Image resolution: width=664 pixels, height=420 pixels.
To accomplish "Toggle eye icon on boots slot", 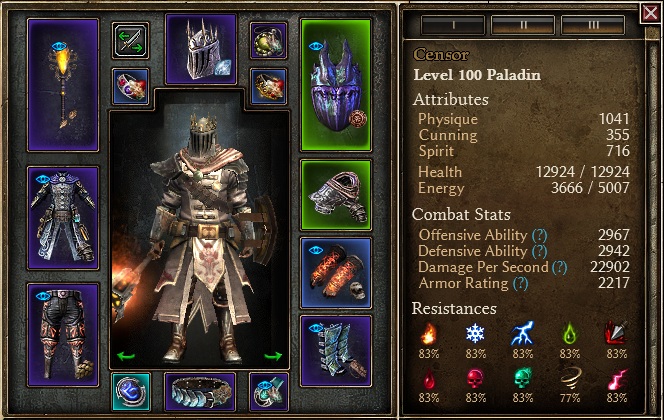I will pyautogui.click(x=316, y=328).
